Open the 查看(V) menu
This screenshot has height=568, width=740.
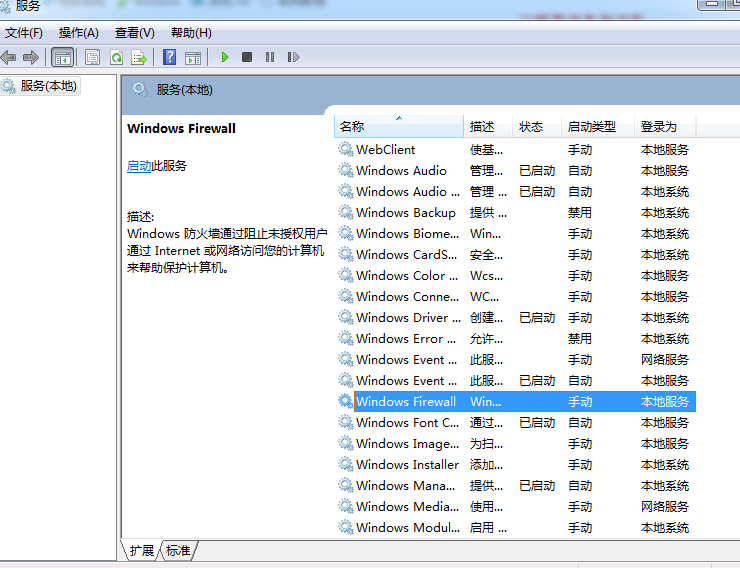135,33
